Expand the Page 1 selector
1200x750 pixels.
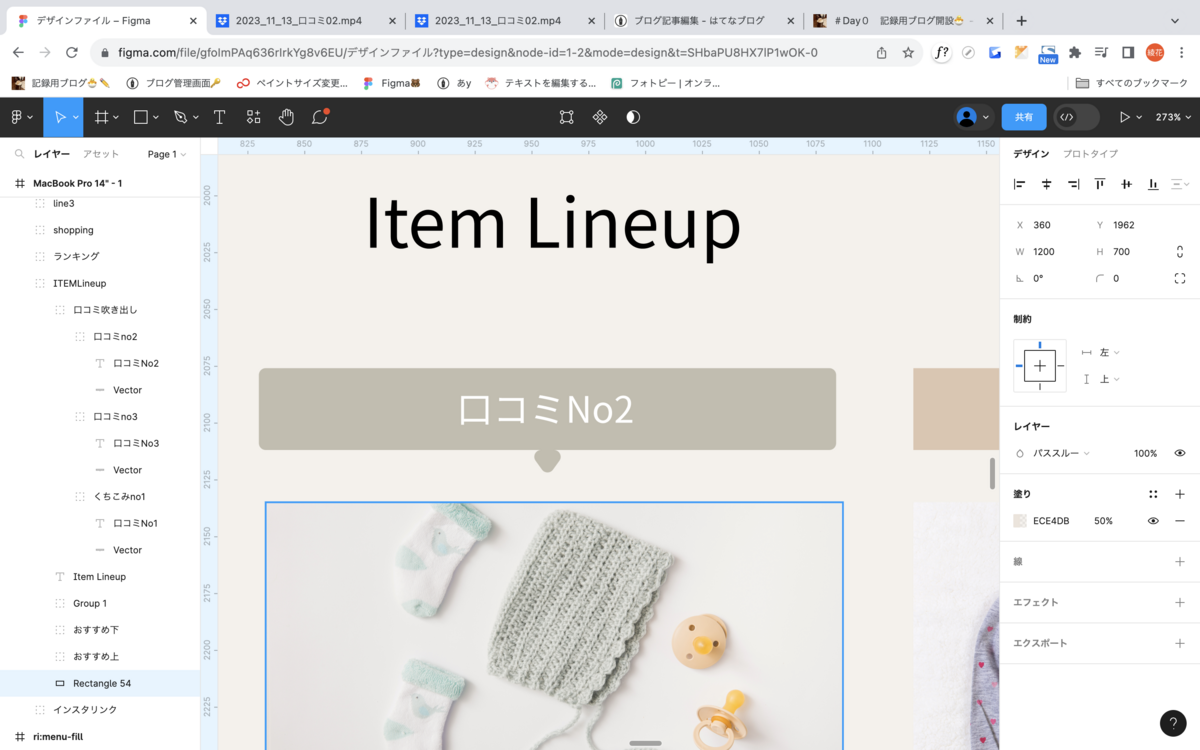tap(167, 154)
